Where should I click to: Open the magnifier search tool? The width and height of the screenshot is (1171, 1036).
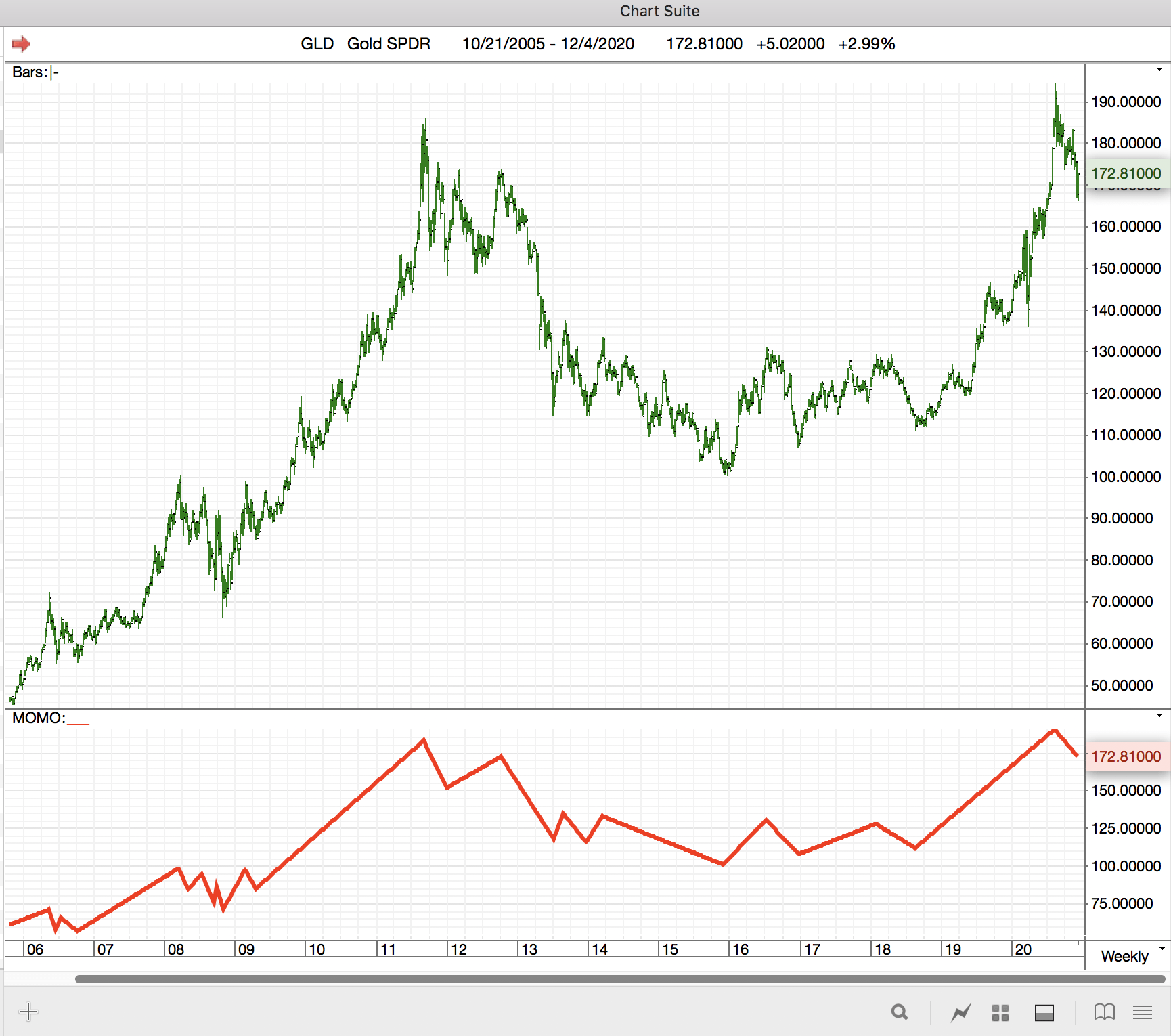(x=900, y=1012)
